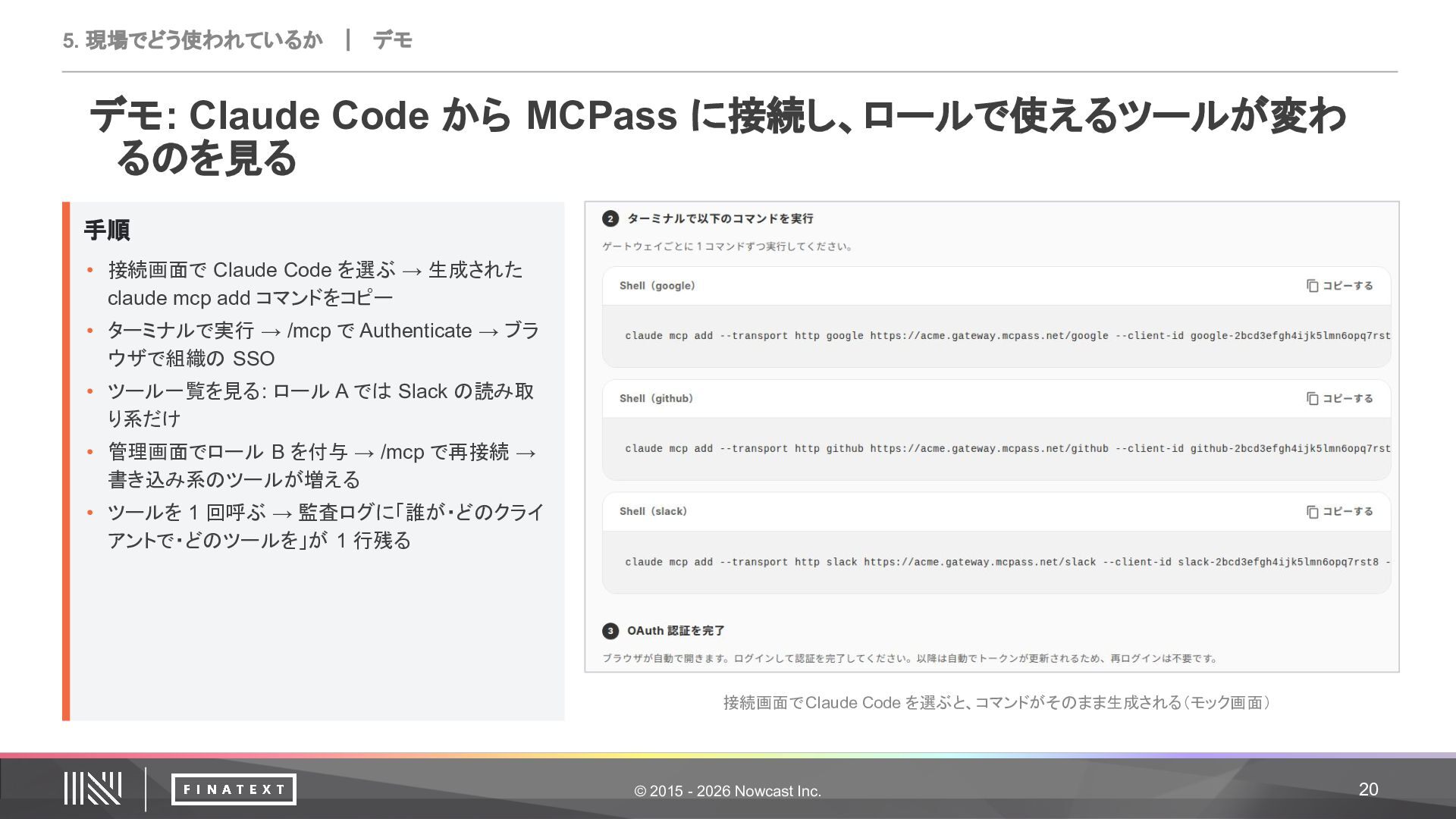This screenshot has height=819, width=1456.
Task: Click the section label 5. 現場でどう使われているか
Action: point(193,40)
